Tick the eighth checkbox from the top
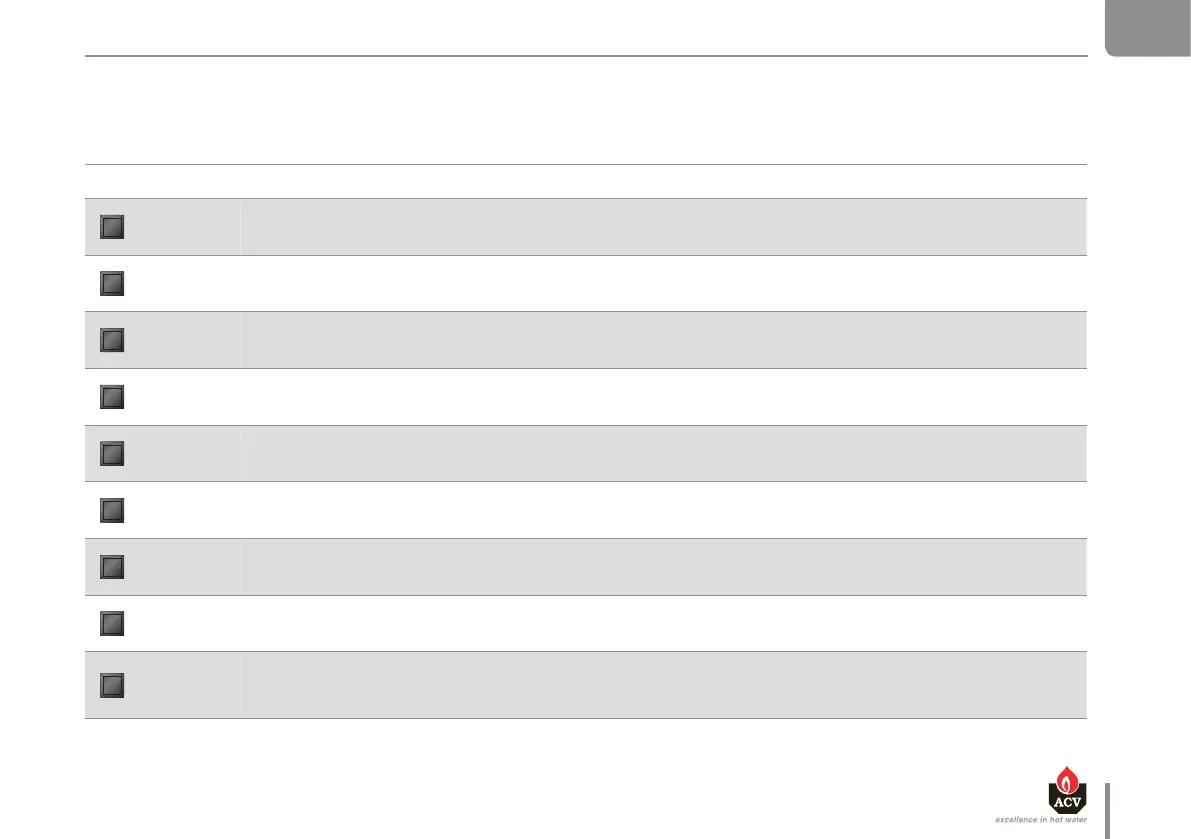 (112, 624)
